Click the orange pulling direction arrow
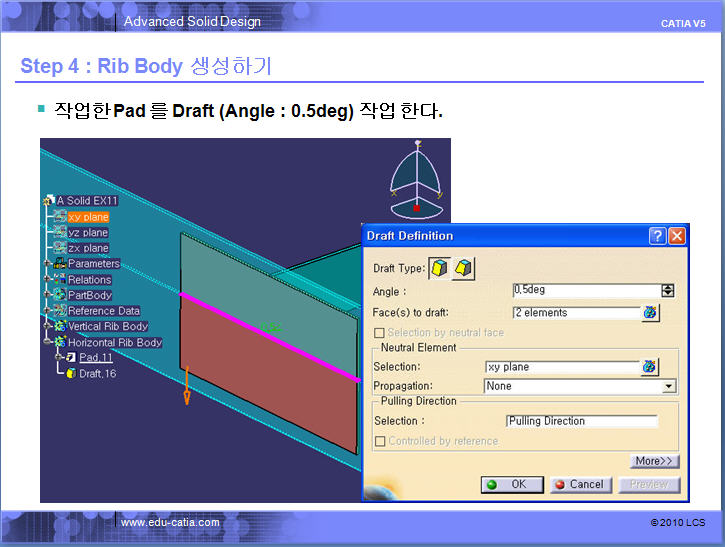The height and width of the screenshot is (547, 725). (186, 386)
